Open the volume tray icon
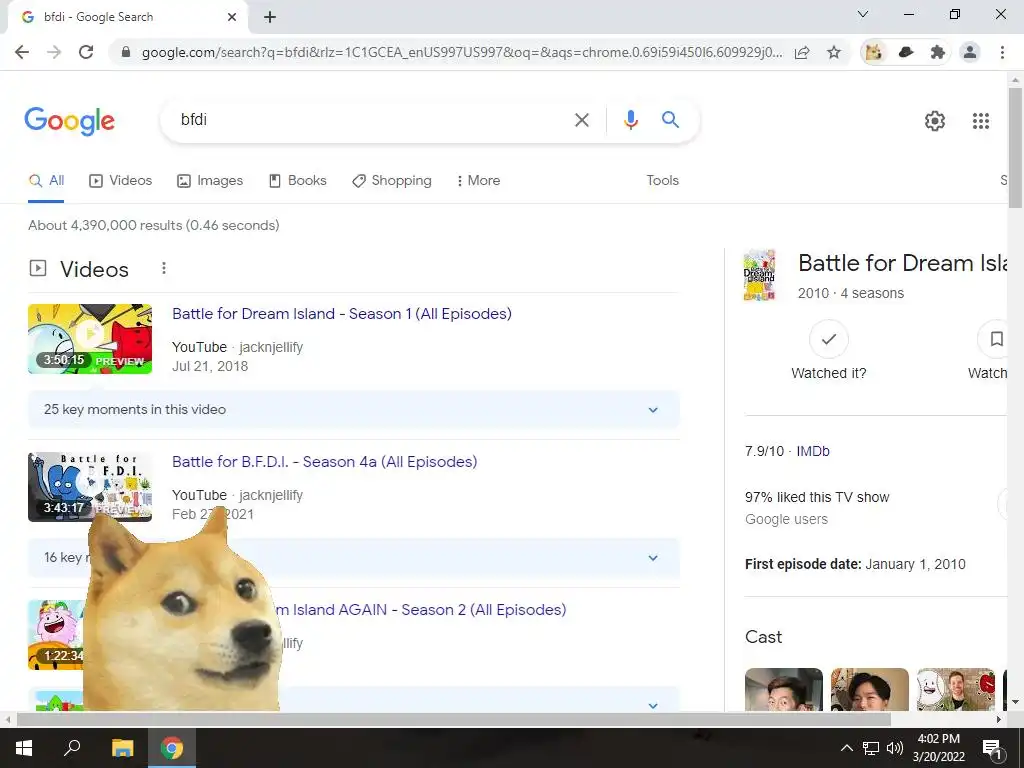 [895, 748]
